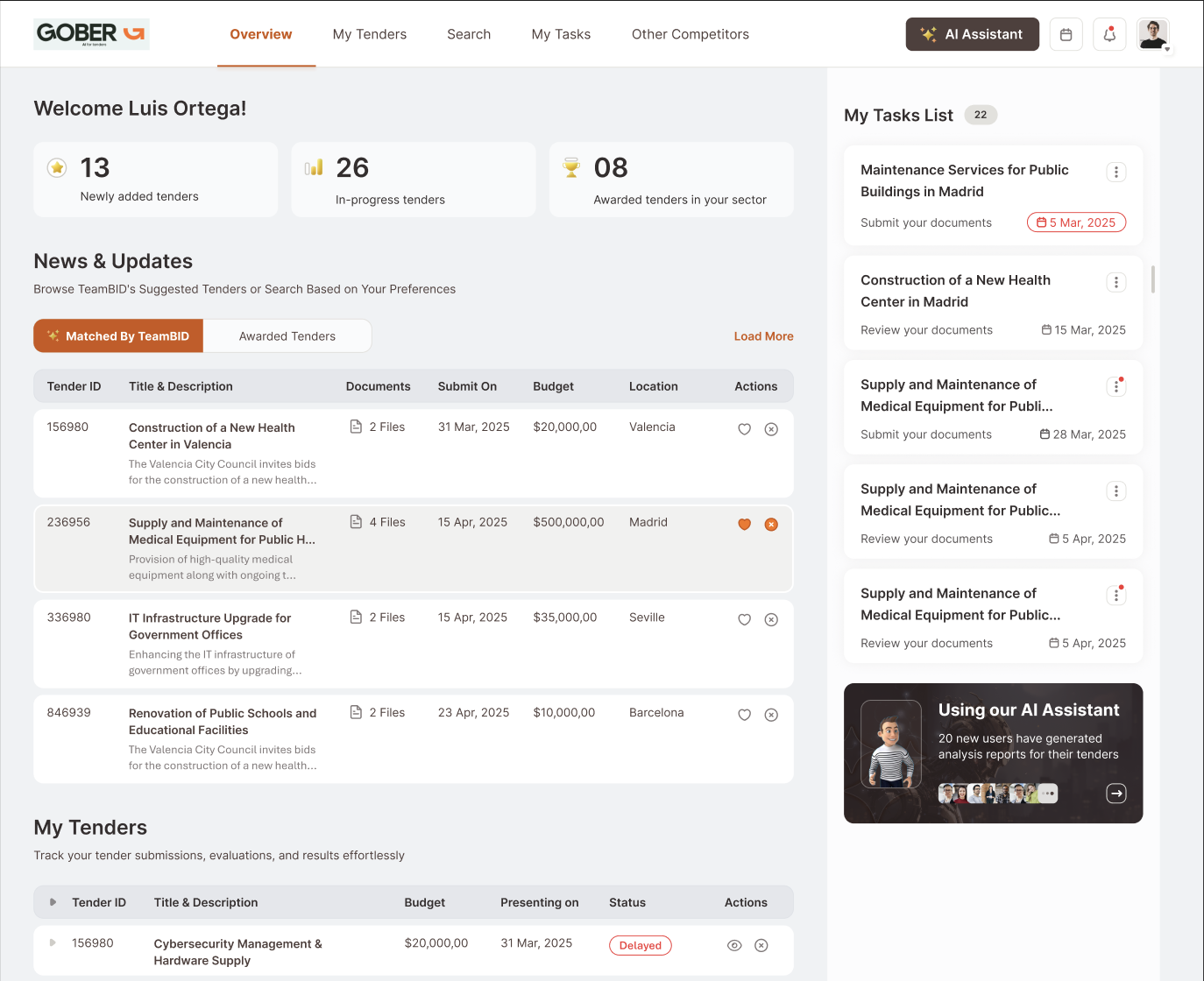Click the Submit On column header

(467, 386)
